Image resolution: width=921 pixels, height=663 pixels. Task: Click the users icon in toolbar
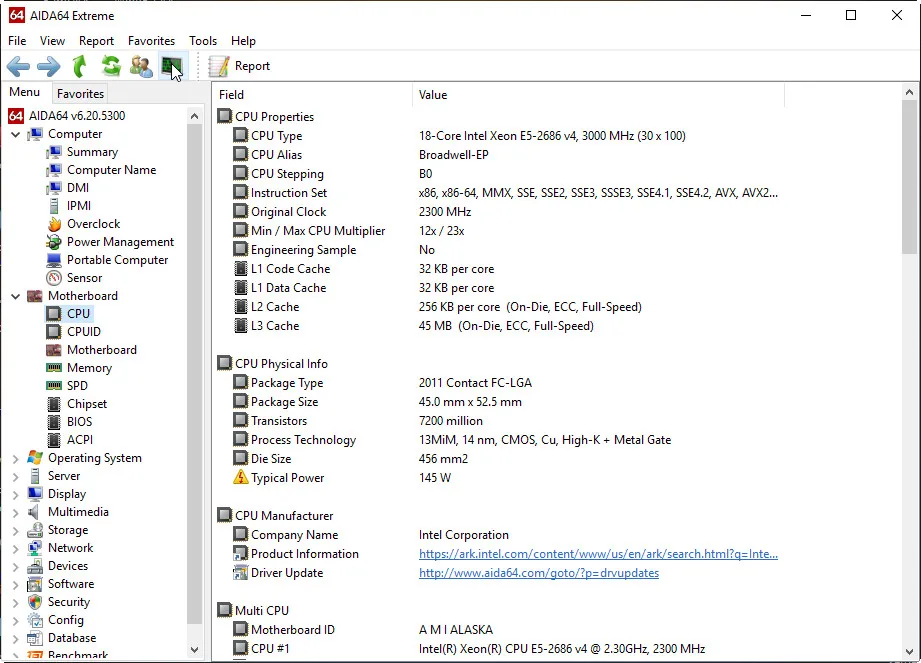point(141,67)
